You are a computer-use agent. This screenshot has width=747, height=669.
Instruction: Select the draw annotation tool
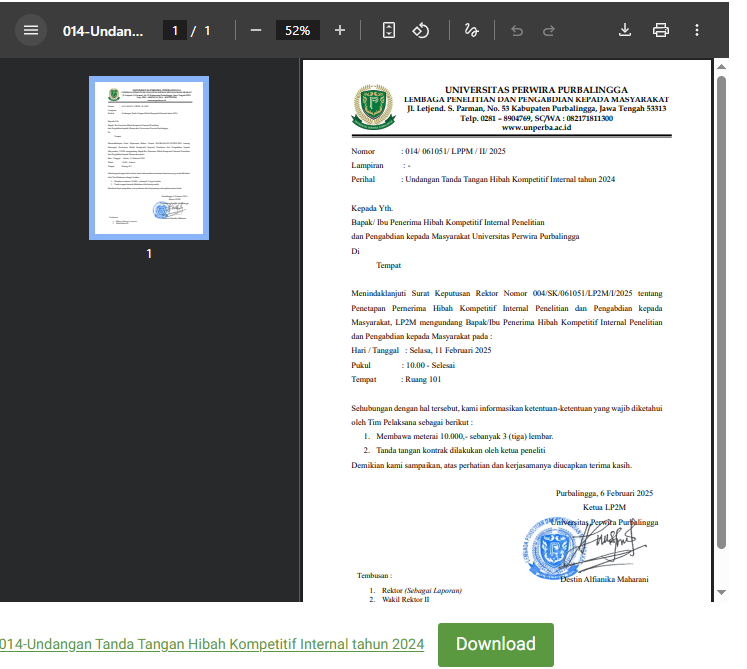pyautogui.click(x=471, y=30)
